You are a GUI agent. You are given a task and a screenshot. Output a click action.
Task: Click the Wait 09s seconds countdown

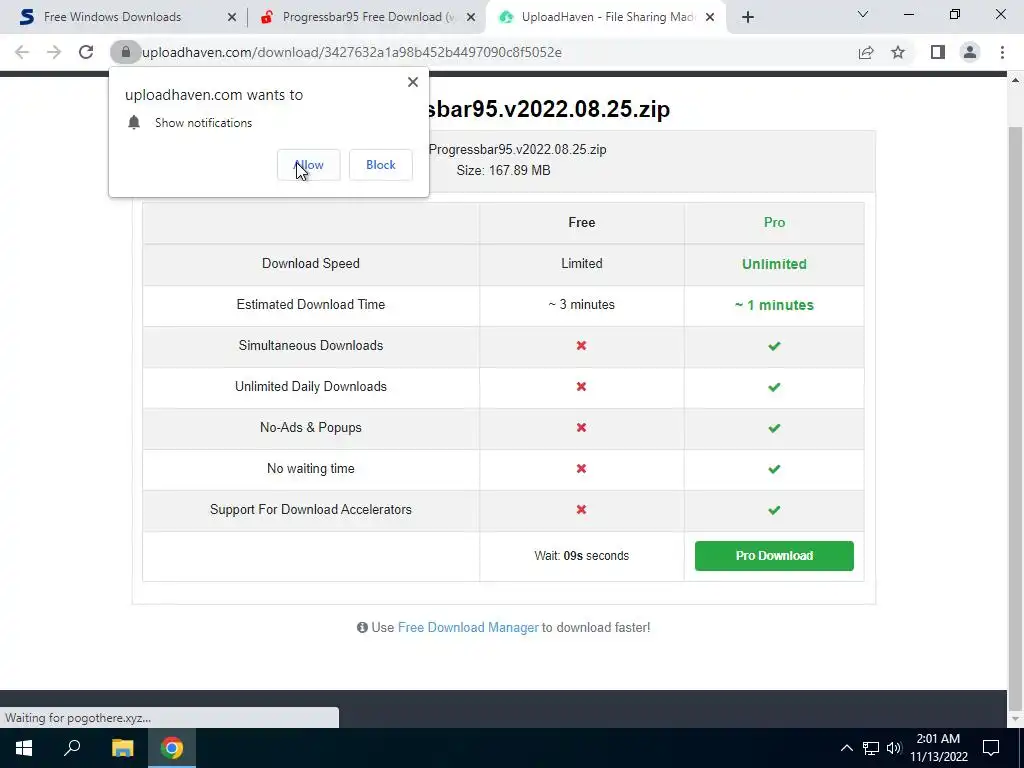coord(582,556)
